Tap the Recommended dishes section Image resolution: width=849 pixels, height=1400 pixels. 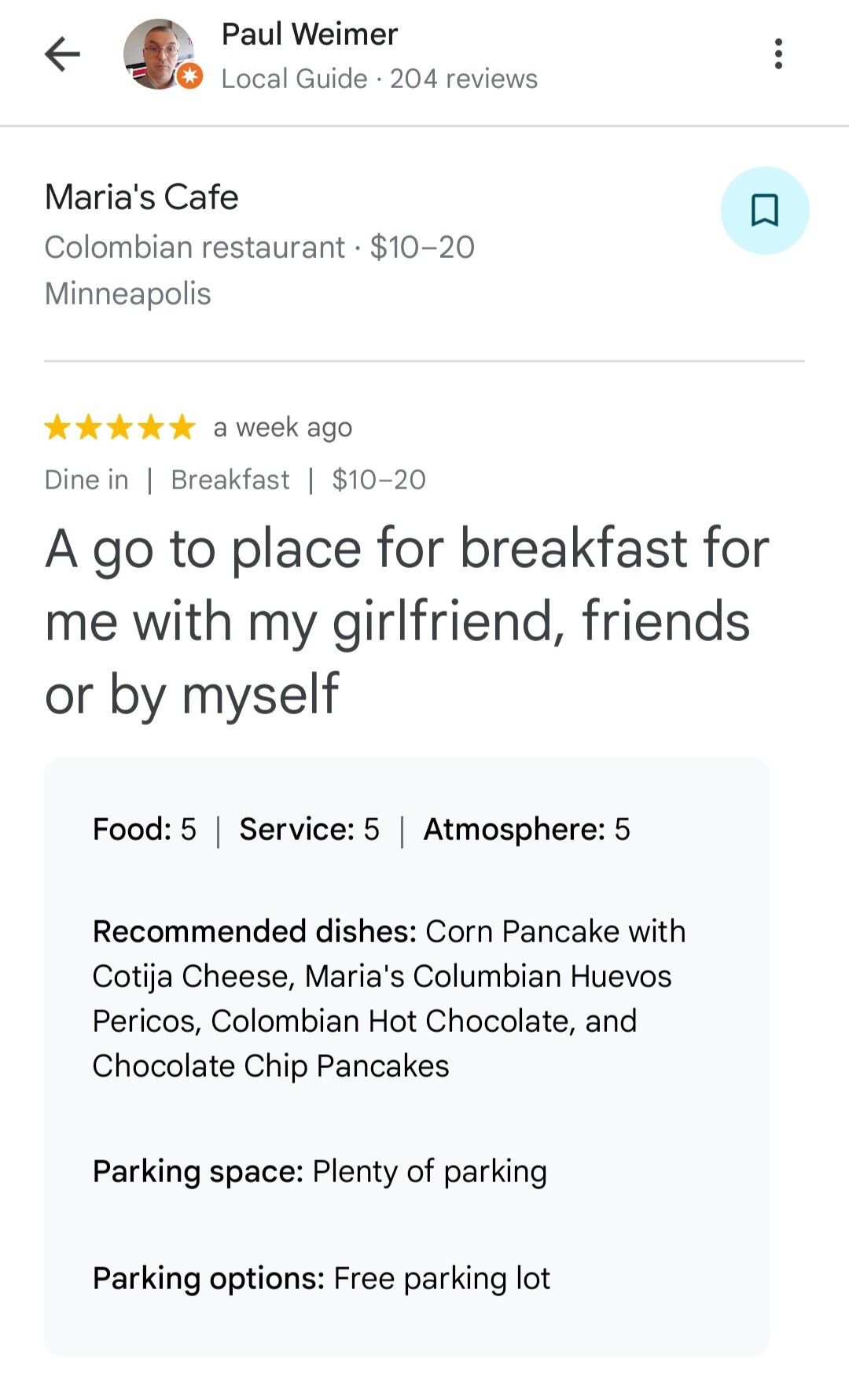(389, 998)
